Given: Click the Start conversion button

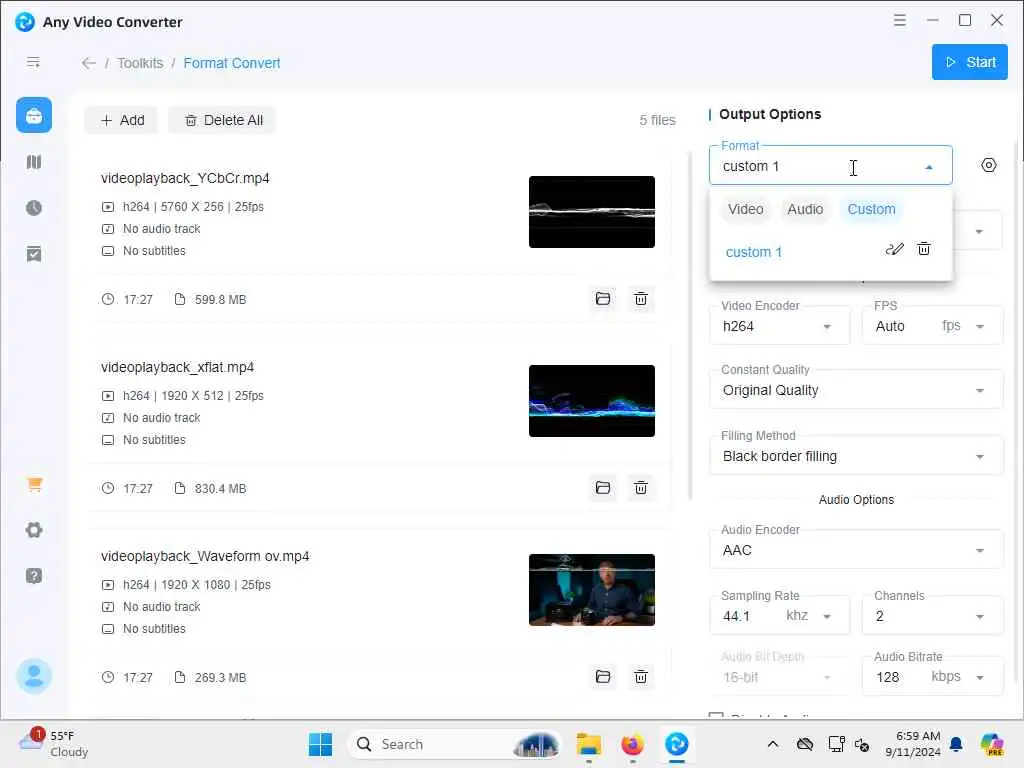Looking at the screenshot, I should pyautogui.click(x=969, y=62).
